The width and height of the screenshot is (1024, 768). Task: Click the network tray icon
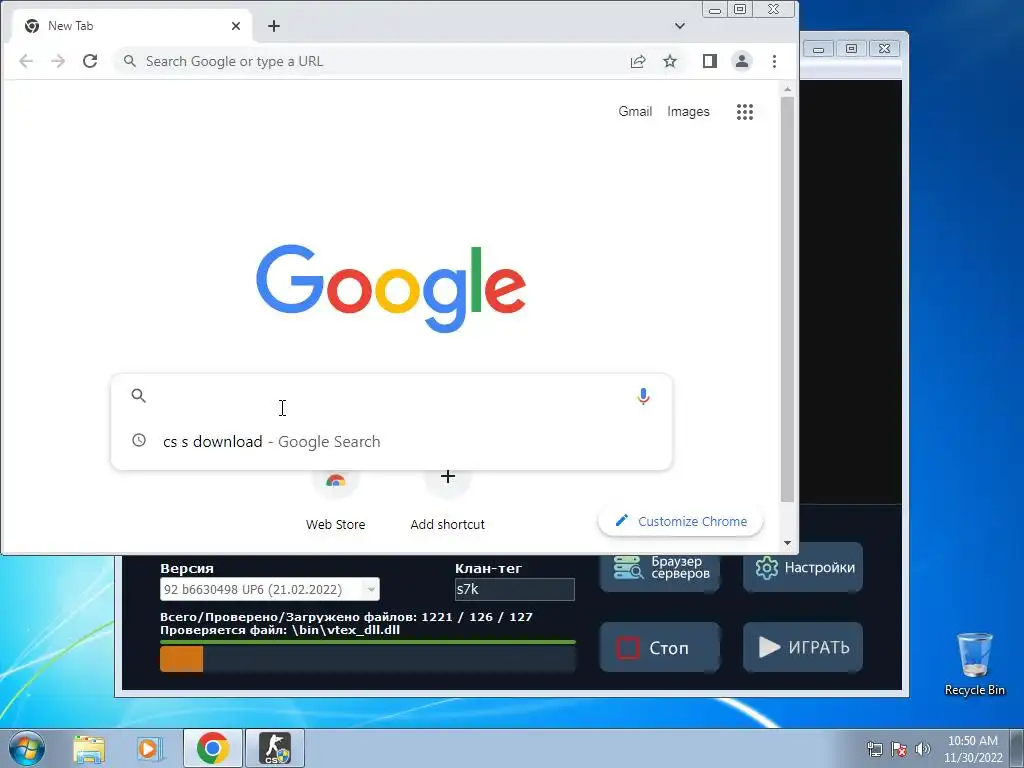(874, 749)
